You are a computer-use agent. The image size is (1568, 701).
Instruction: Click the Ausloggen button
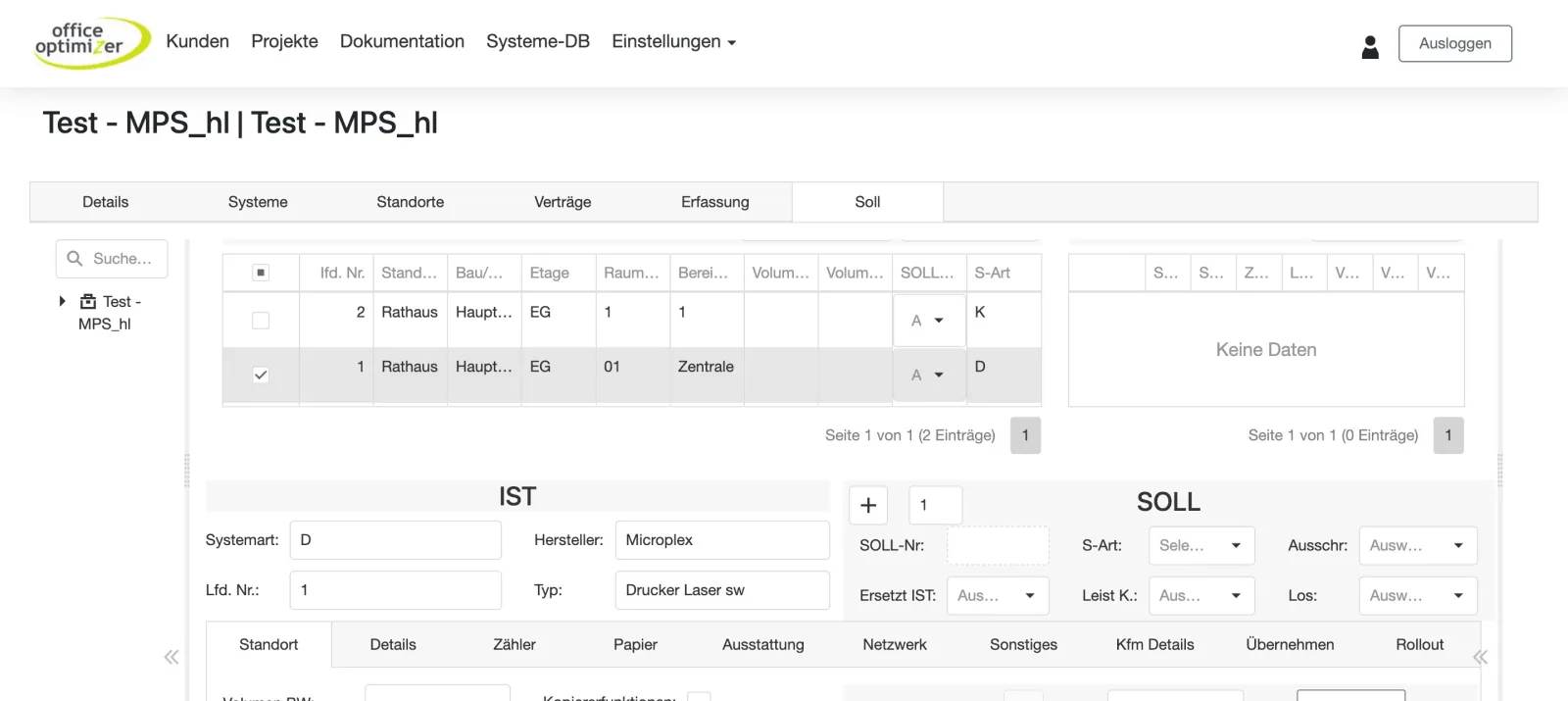pyautogui.click(x=1455, y=43)
